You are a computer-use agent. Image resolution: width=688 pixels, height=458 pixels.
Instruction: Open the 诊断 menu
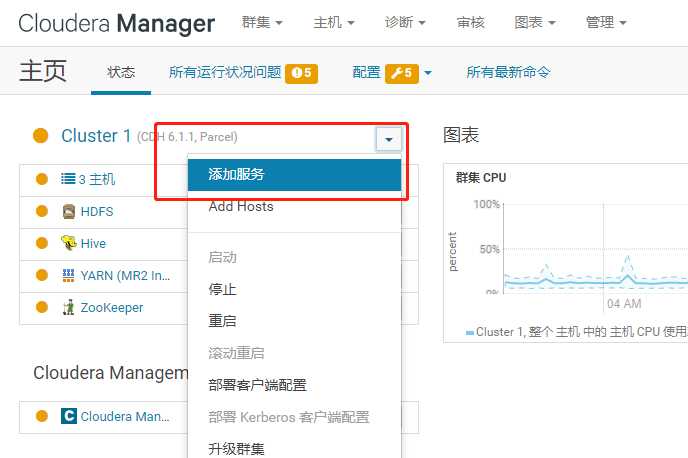[x=405, y=22]
